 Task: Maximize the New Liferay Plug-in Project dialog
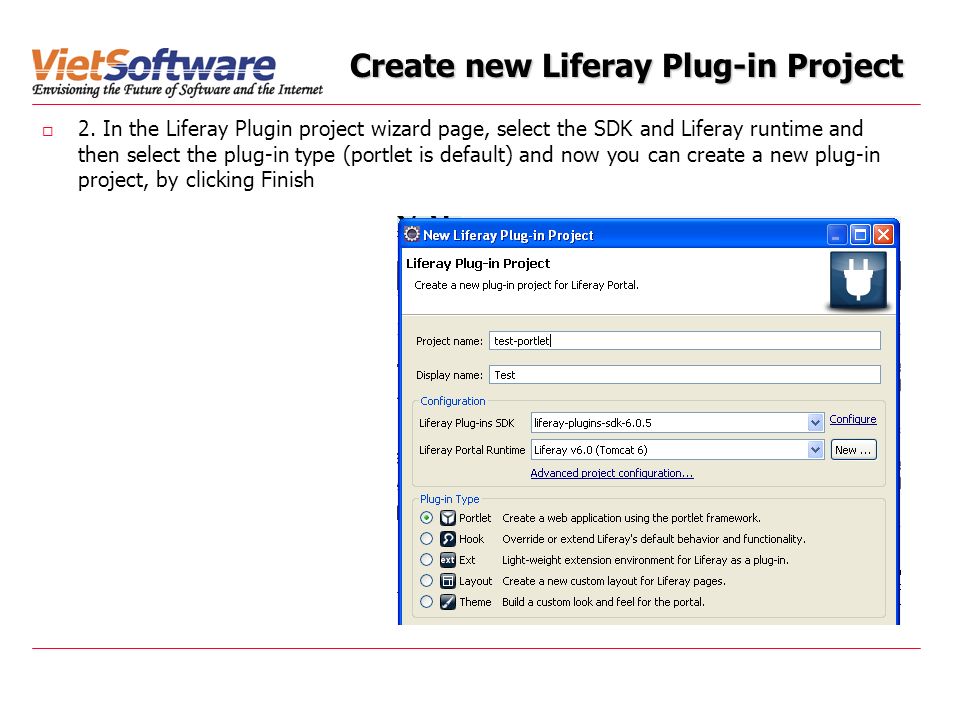tap(860, 234)
